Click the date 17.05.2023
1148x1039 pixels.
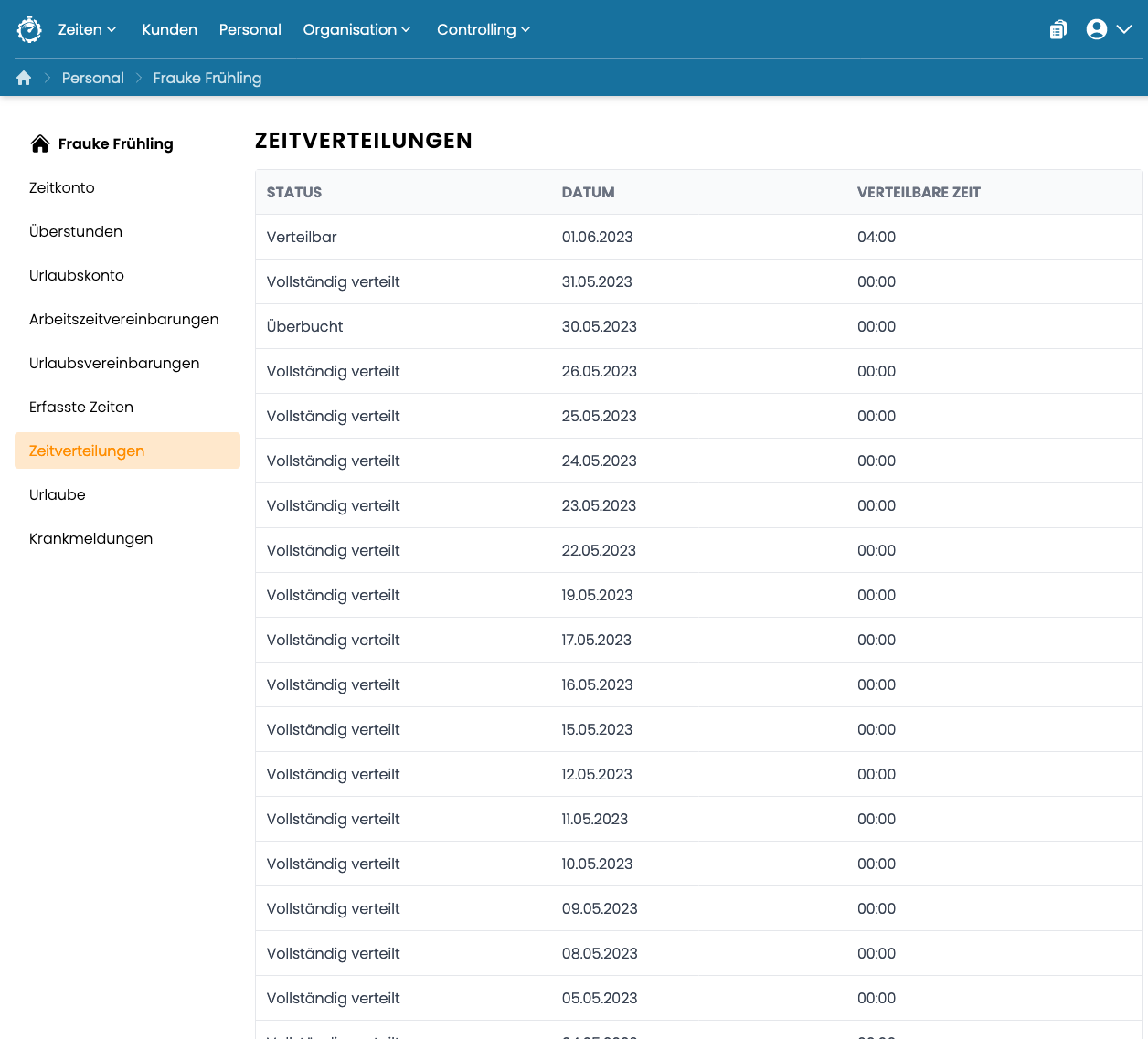coord(597,640)
